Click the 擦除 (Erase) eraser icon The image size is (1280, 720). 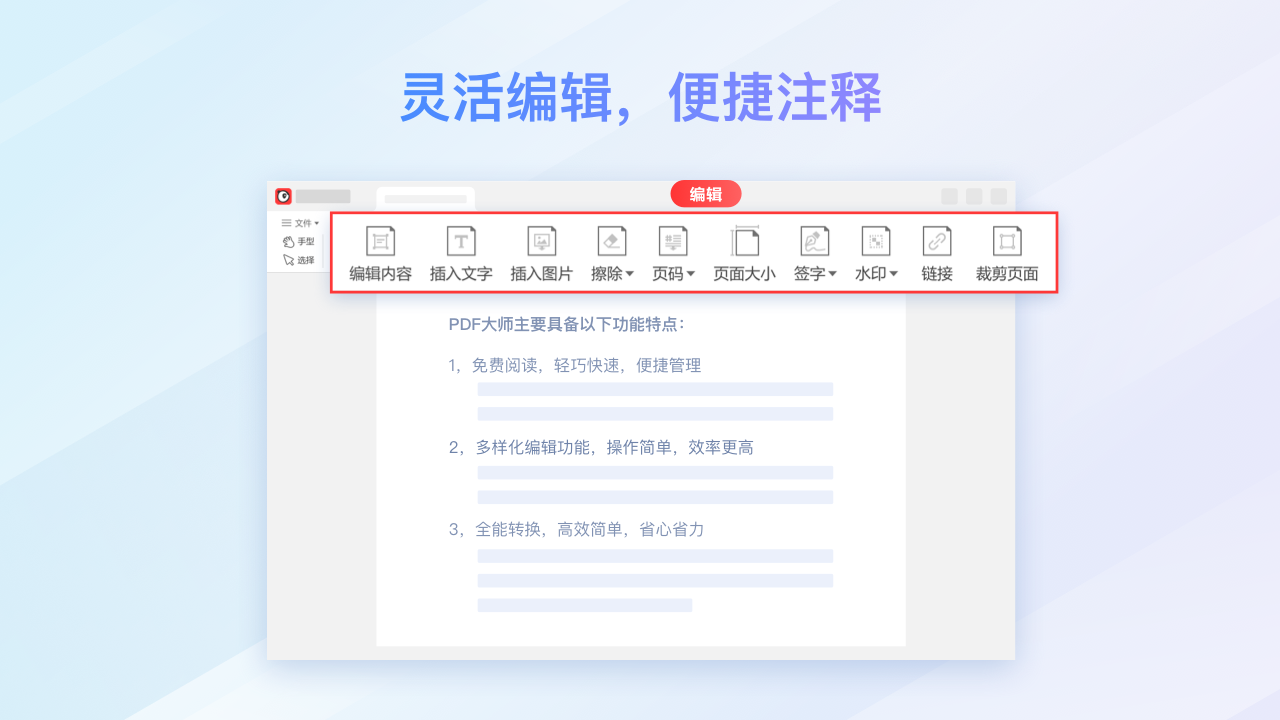(x=611, y=240)
